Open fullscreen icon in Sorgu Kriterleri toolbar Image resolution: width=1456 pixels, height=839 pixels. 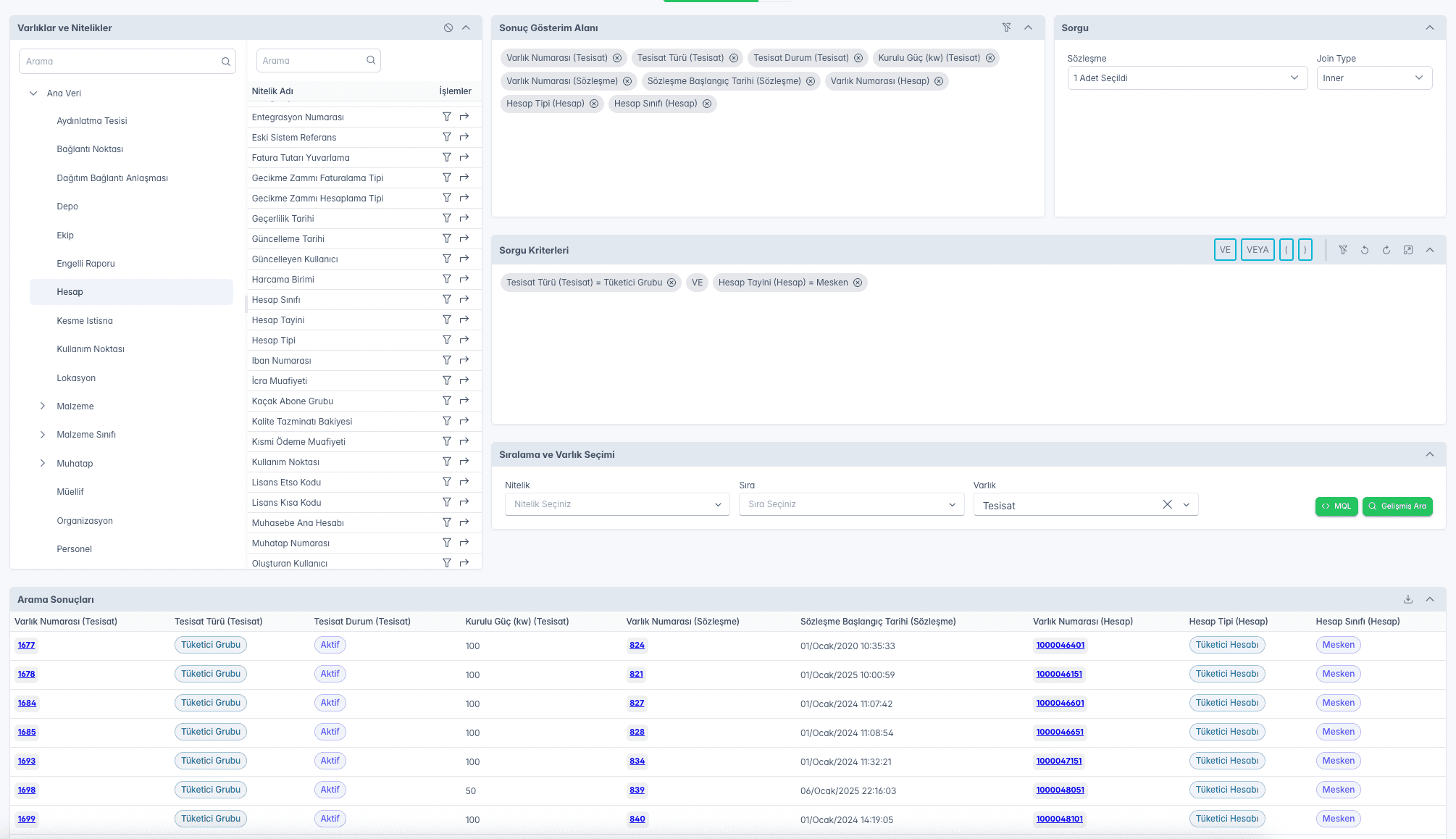[x=1408, y=250]
